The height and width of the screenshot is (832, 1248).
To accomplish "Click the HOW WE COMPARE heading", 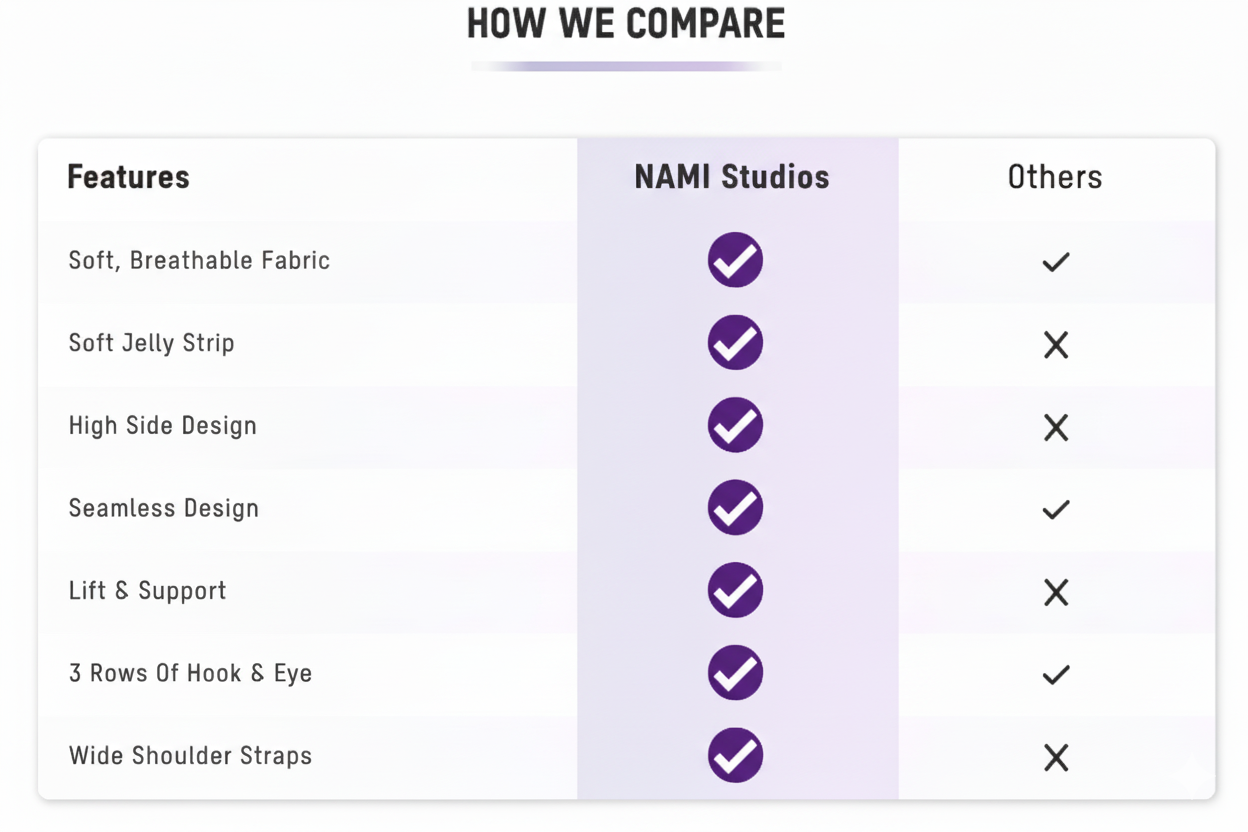I will tap(626, 24).
